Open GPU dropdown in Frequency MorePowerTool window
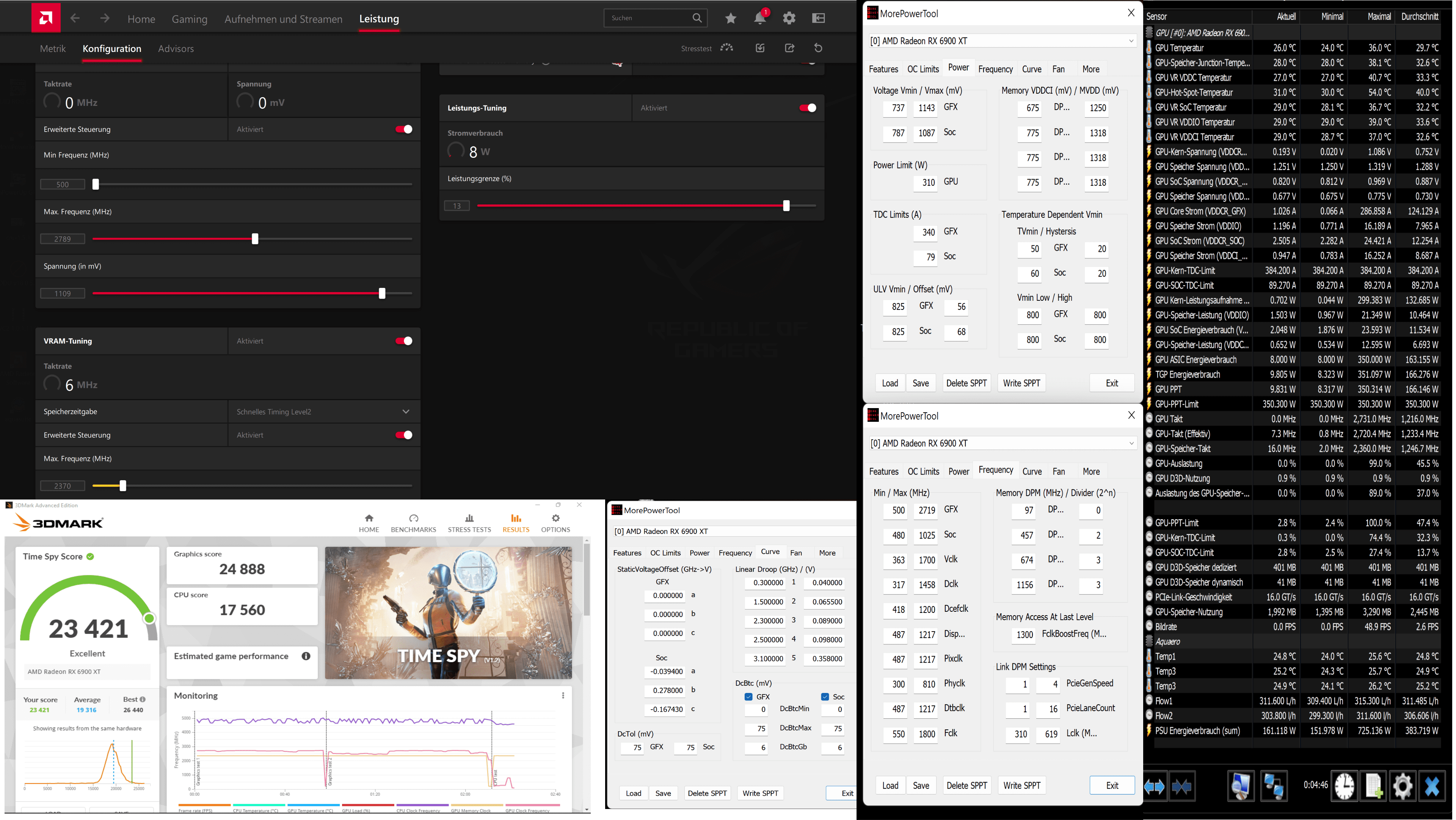The height and width of the screenshot is (820, 1456). [x=1131, y=443]
